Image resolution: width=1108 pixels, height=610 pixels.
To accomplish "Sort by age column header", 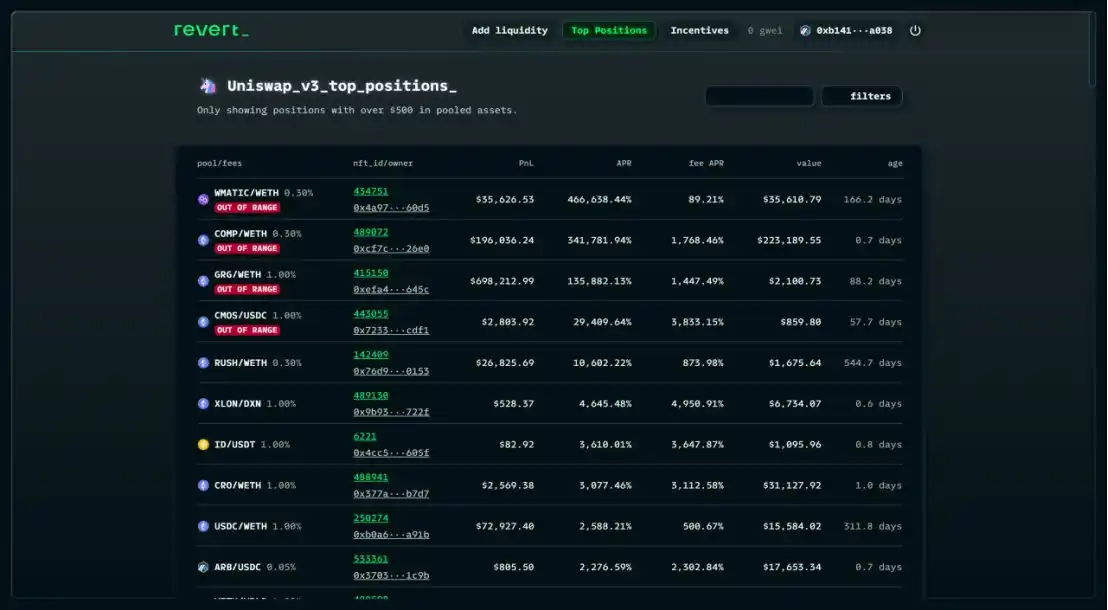I will coord(895,163).
